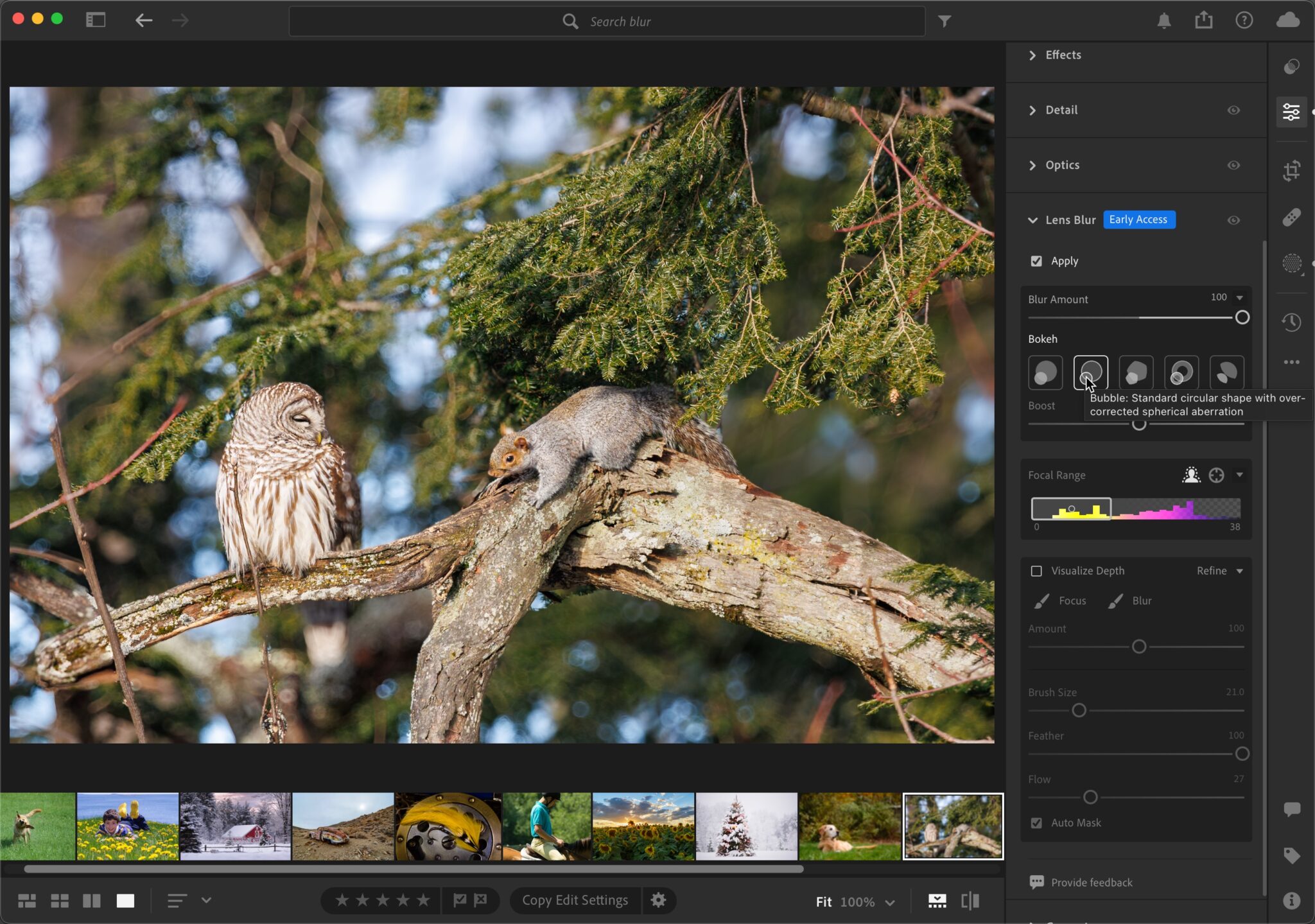Open the edit history (clock icon)
Image resolution: width=1315 pixels, height=924 pixels.
click(1293, 322)
